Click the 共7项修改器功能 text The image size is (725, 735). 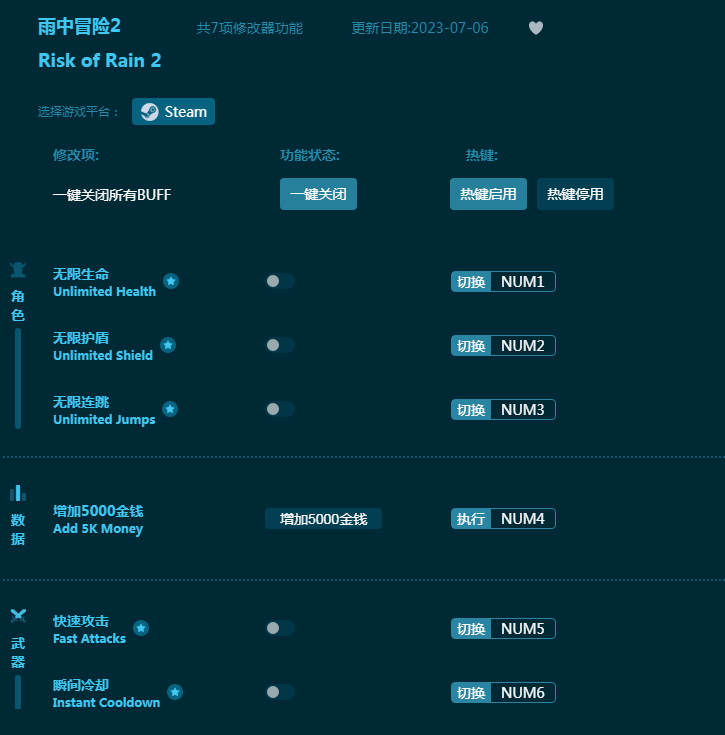coord(249,28)
